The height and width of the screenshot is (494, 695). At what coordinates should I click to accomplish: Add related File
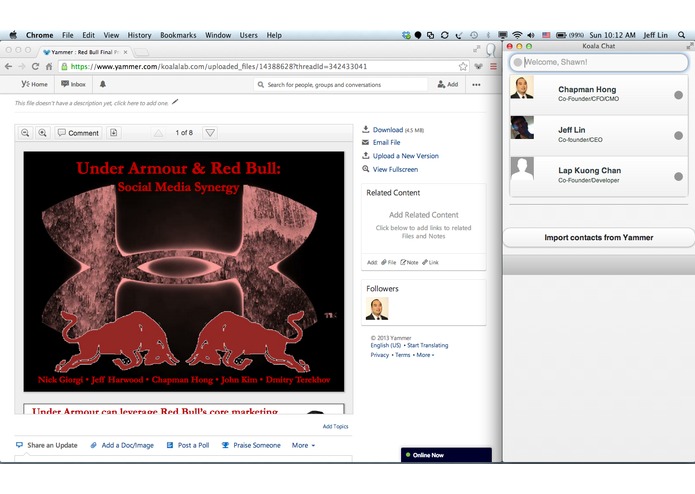[x=389, y=262]
